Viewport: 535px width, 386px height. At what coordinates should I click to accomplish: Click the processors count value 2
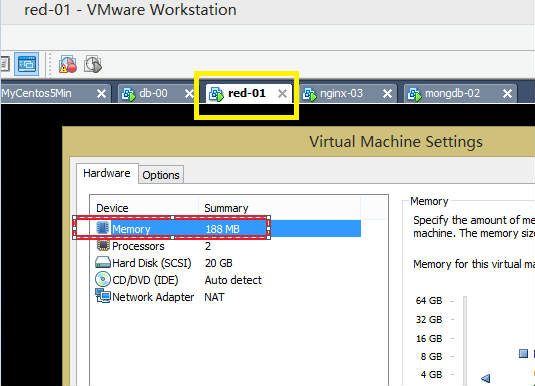(x=208, y=246)
